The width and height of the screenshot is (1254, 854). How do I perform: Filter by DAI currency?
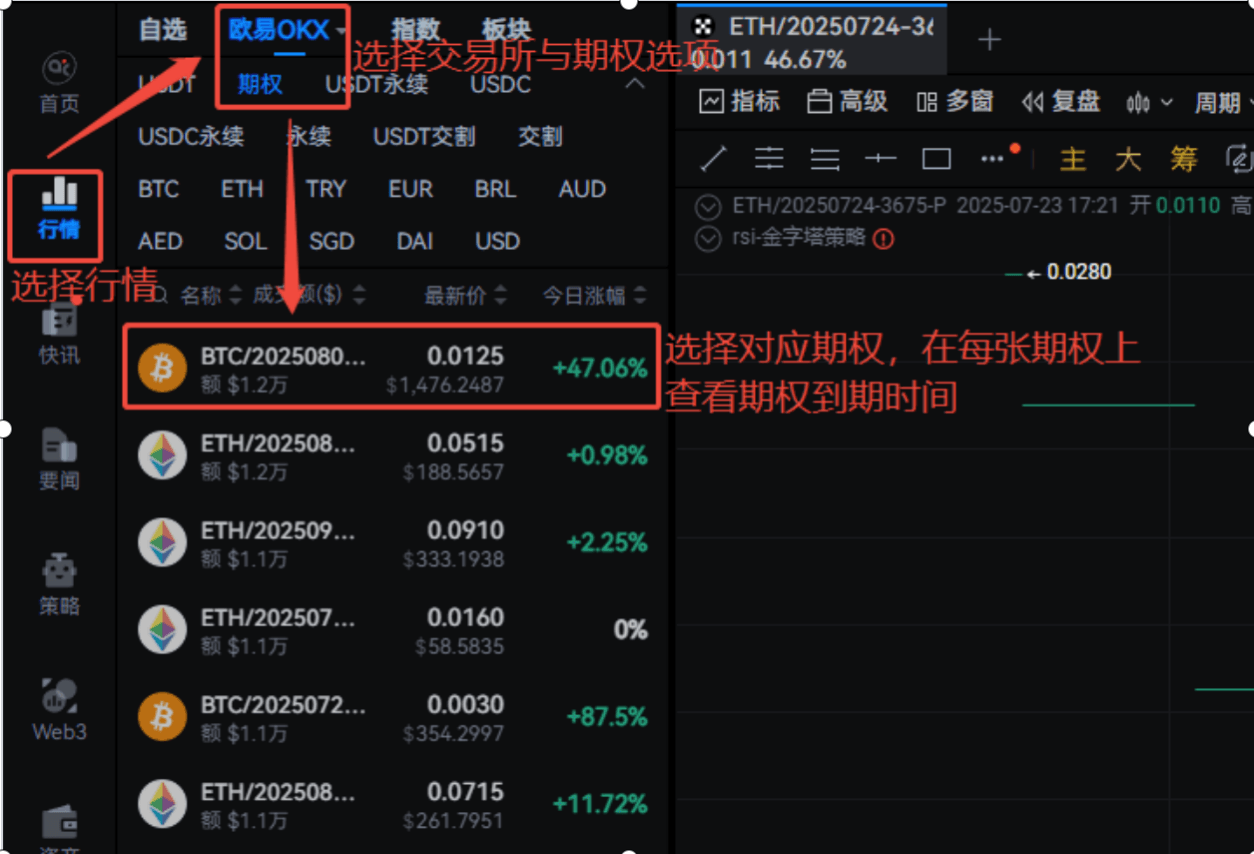[x=415, y=241]
